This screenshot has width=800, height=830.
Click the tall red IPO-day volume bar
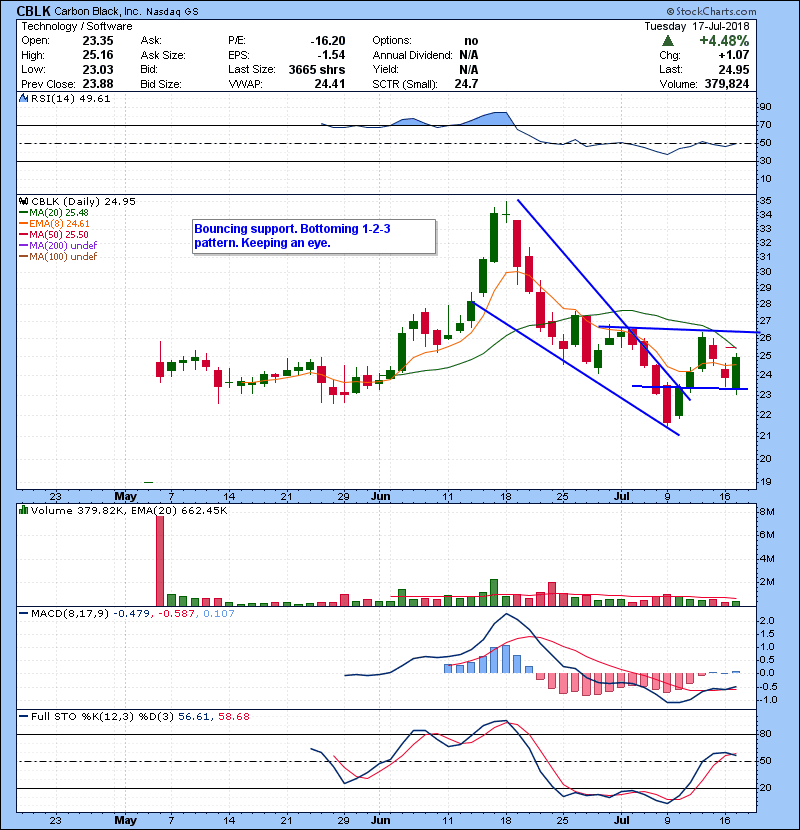pos(160,561)
